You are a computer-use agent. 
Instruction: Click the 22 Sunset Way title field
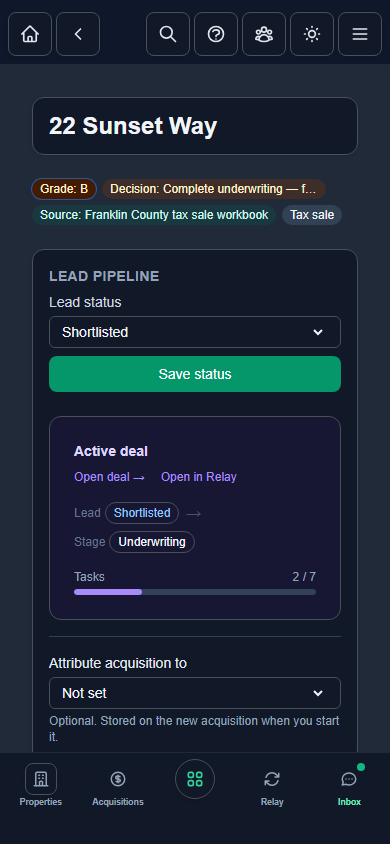(195, 126)
